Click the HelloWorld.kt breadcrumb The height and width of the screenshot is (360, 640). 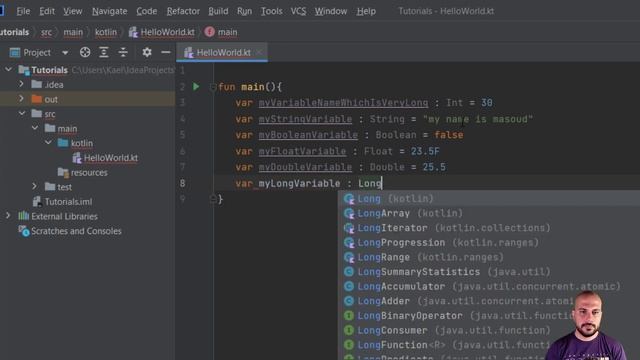pos(162,32)
